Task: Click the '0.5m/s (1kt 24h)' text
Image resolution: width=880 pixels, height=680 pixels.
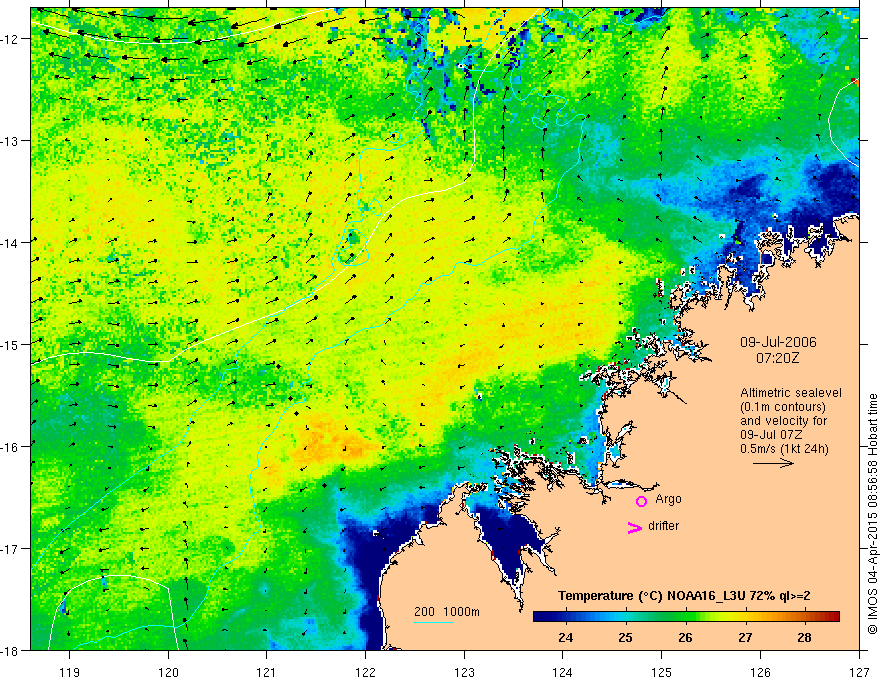Action: coord(785,449)
